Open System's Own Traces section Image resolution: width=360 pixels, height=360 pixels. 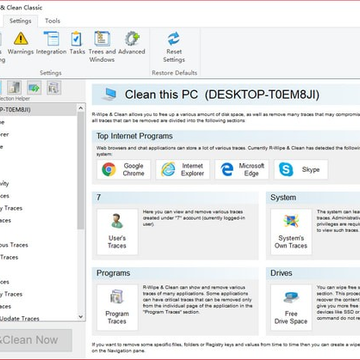(x=291, y=232)
